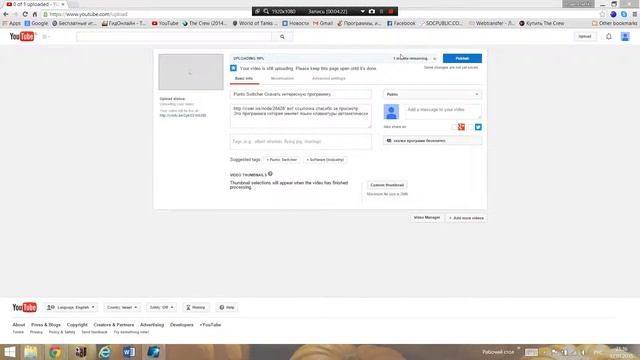Switch to the Advanced settings tab

(x=329, y=78)
